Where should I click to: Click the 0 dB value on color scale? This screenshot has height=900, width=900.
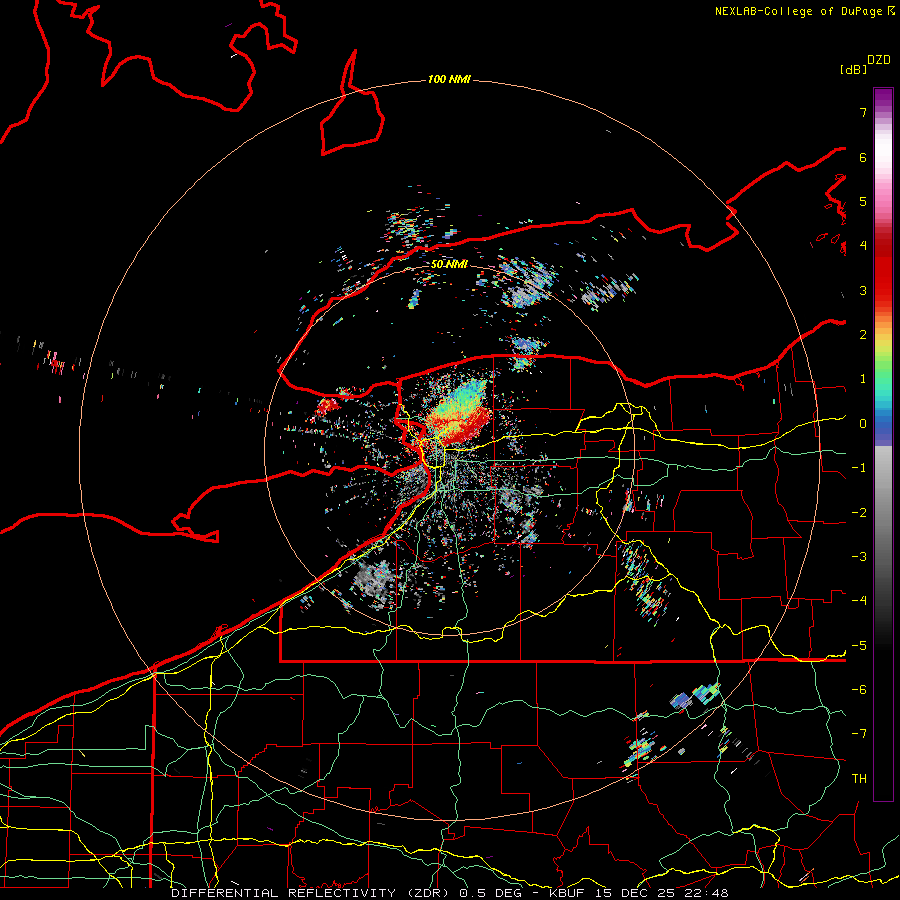(x=863, y=424)
